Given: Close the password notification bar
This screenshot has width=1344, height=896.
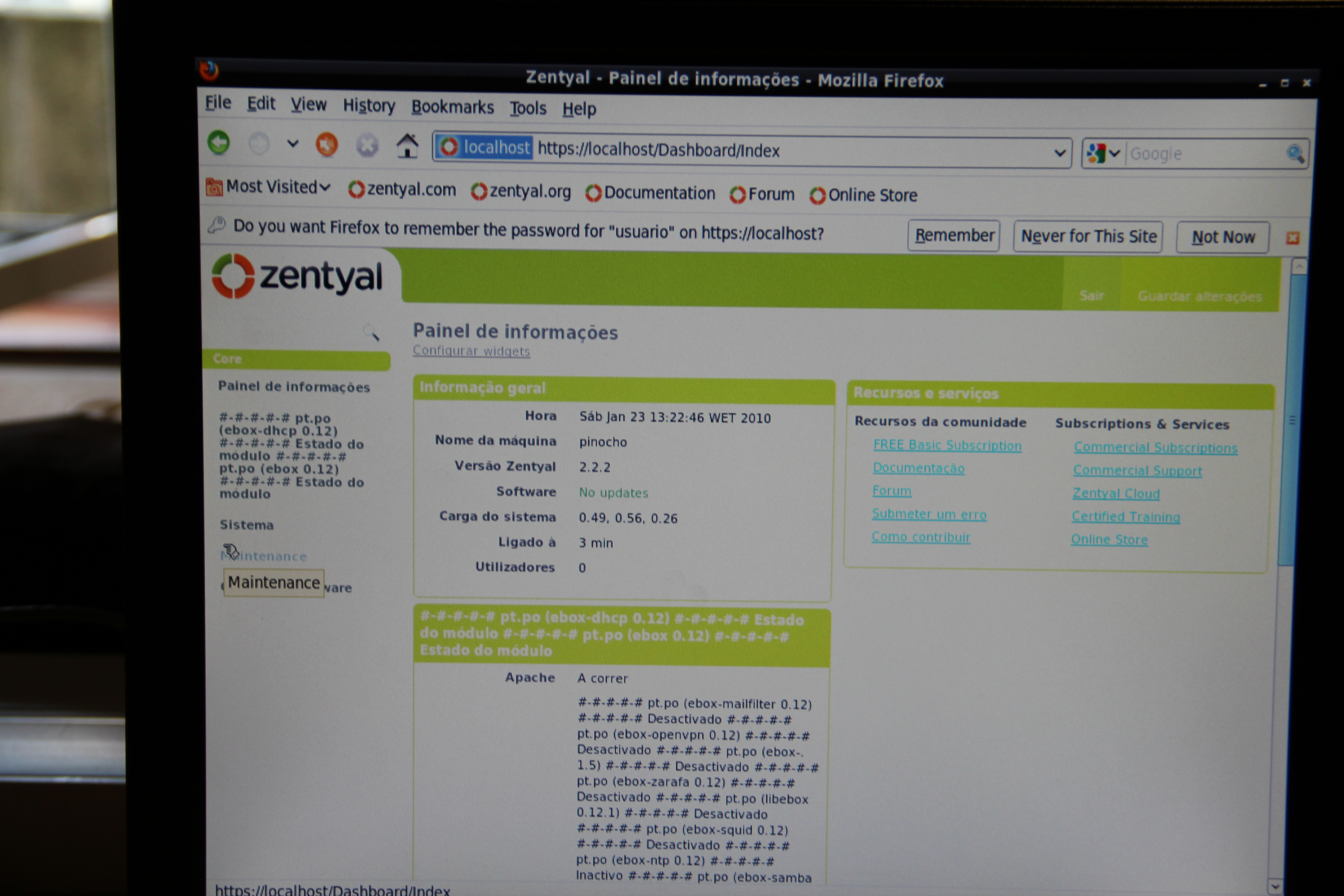Looking at the screenshot, I should pyautogui.click(x=1293, y=238).
